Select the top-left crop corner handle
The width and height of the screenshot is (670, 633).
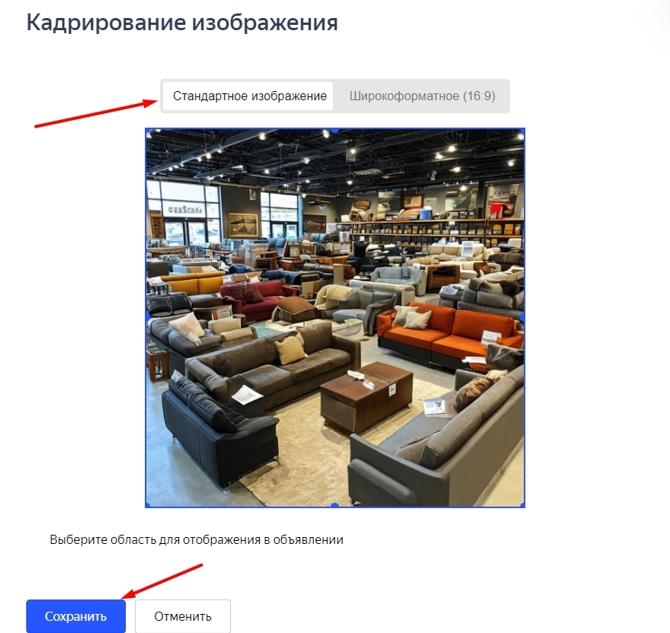(x=147, y=130)
